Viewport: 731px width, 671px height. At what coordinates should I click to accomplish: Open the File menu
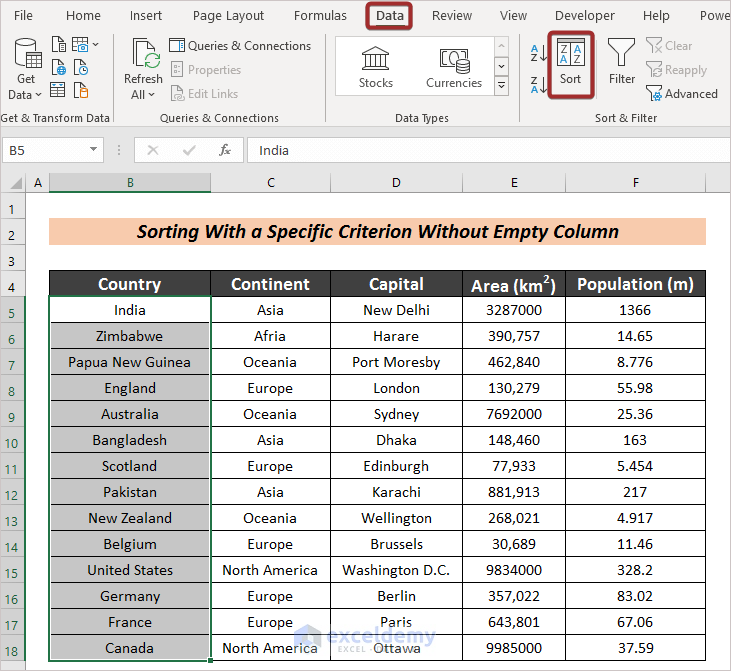click(23, 16)
